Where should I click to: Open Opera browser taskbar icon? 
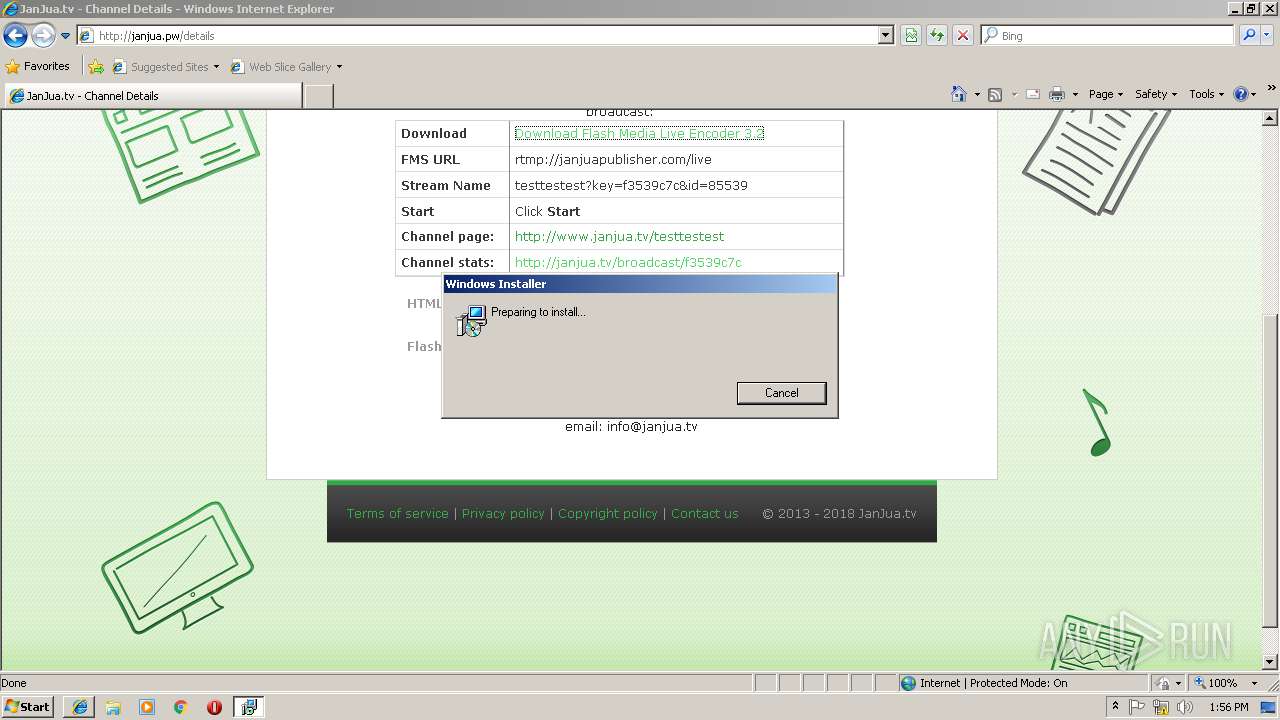pos(214,707)
